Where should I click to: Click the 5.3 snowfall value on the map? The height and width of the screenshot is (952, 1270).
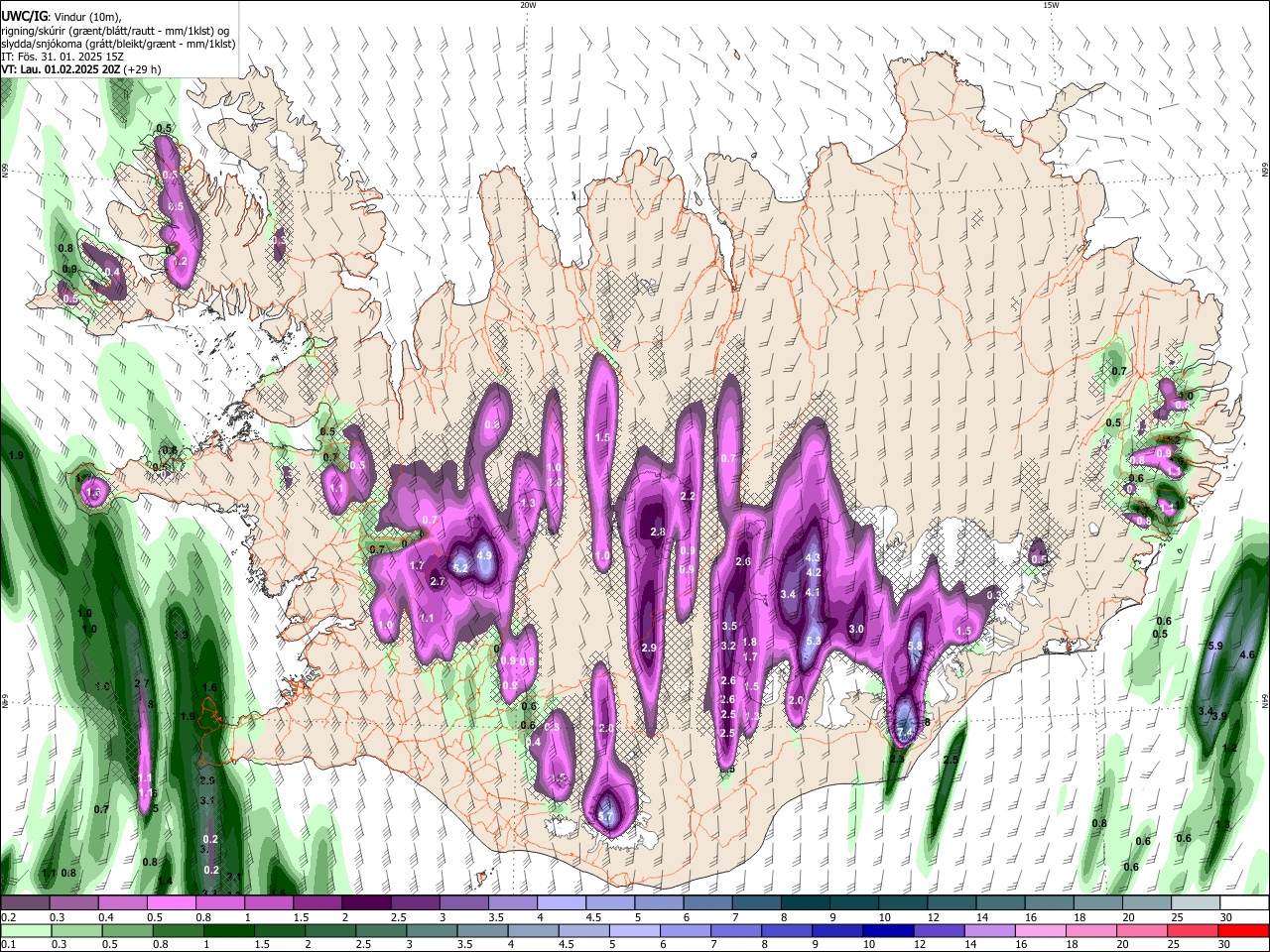pyautogui.click(x=814, y=641)
